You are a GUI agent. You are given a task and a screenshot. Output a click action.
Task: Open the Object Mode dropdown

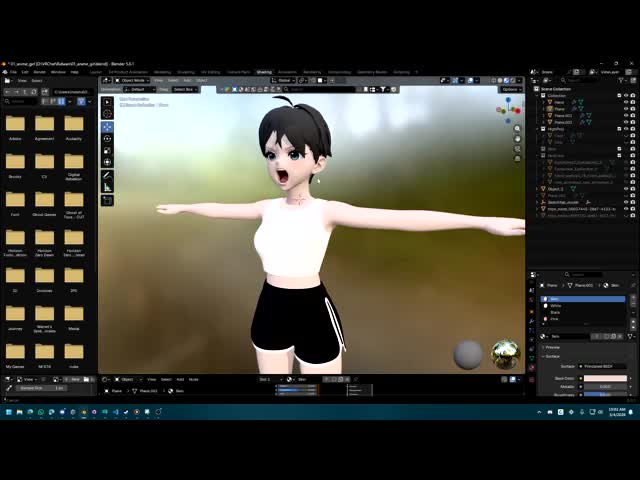tap(131, 80)
